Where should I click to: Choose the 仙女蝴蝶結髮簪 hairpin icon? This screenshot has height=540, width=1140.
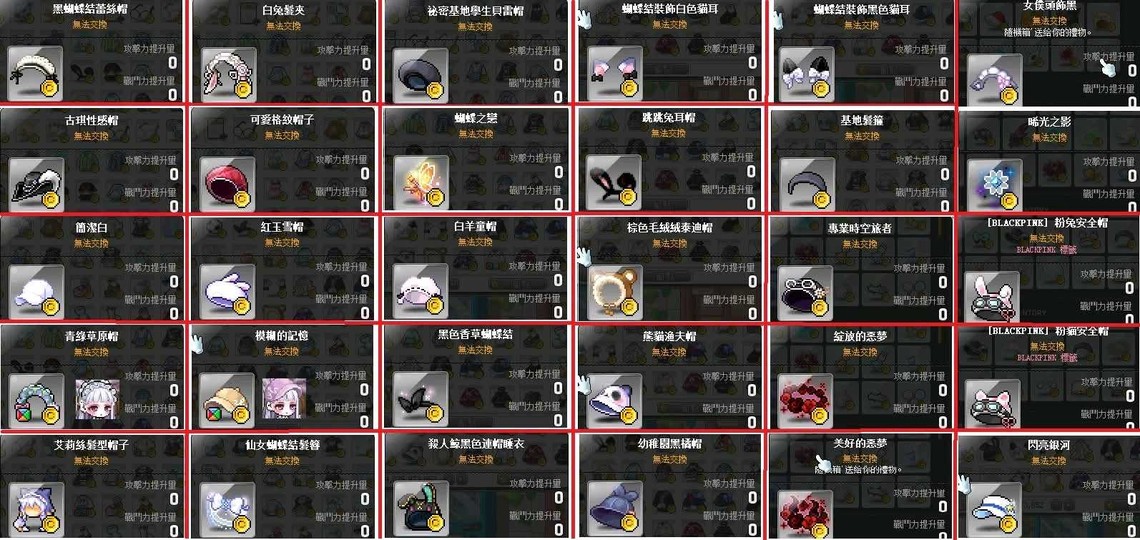pos(228,509)
